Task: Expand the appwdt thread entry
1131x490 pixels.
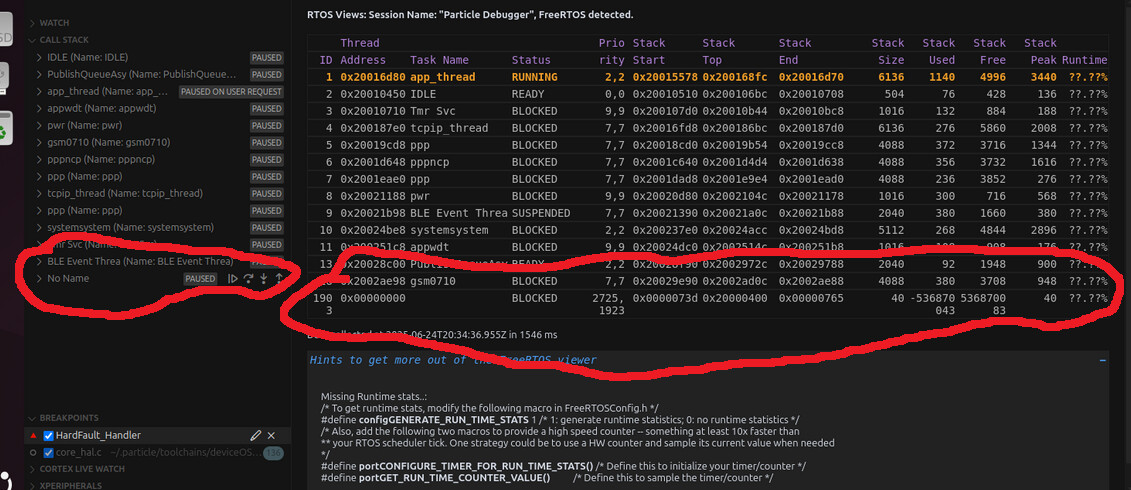Action: [40, 108]
